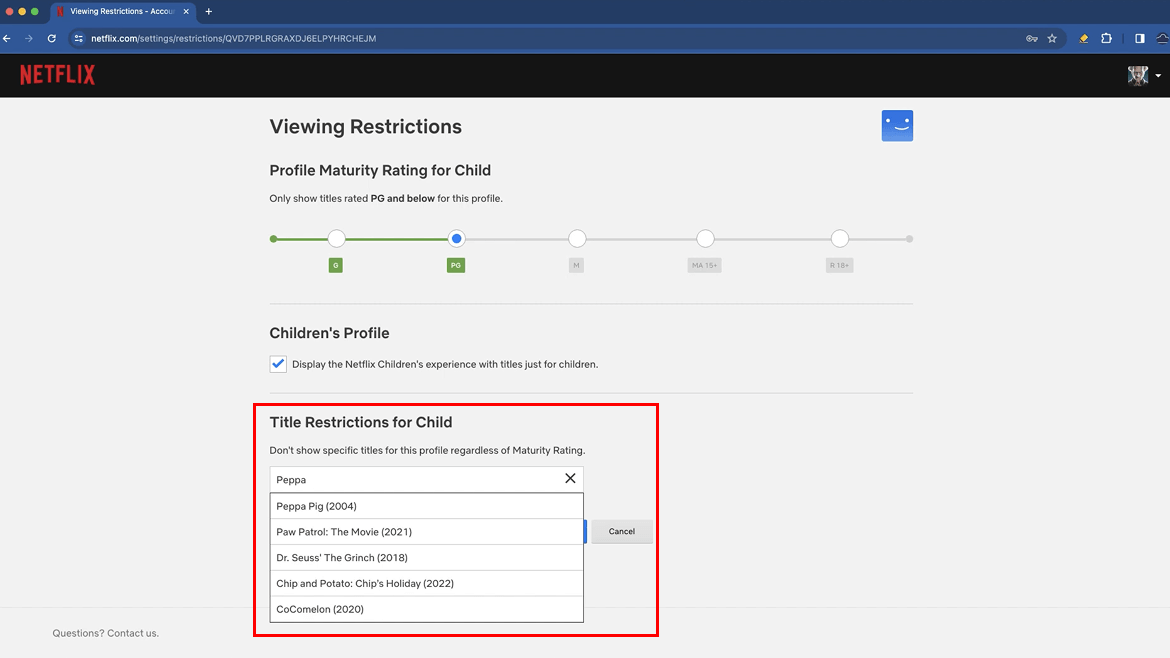Click the Cancel button
Screen dimensions: 1170x658
pyautogui.click(x=621, y=531)
